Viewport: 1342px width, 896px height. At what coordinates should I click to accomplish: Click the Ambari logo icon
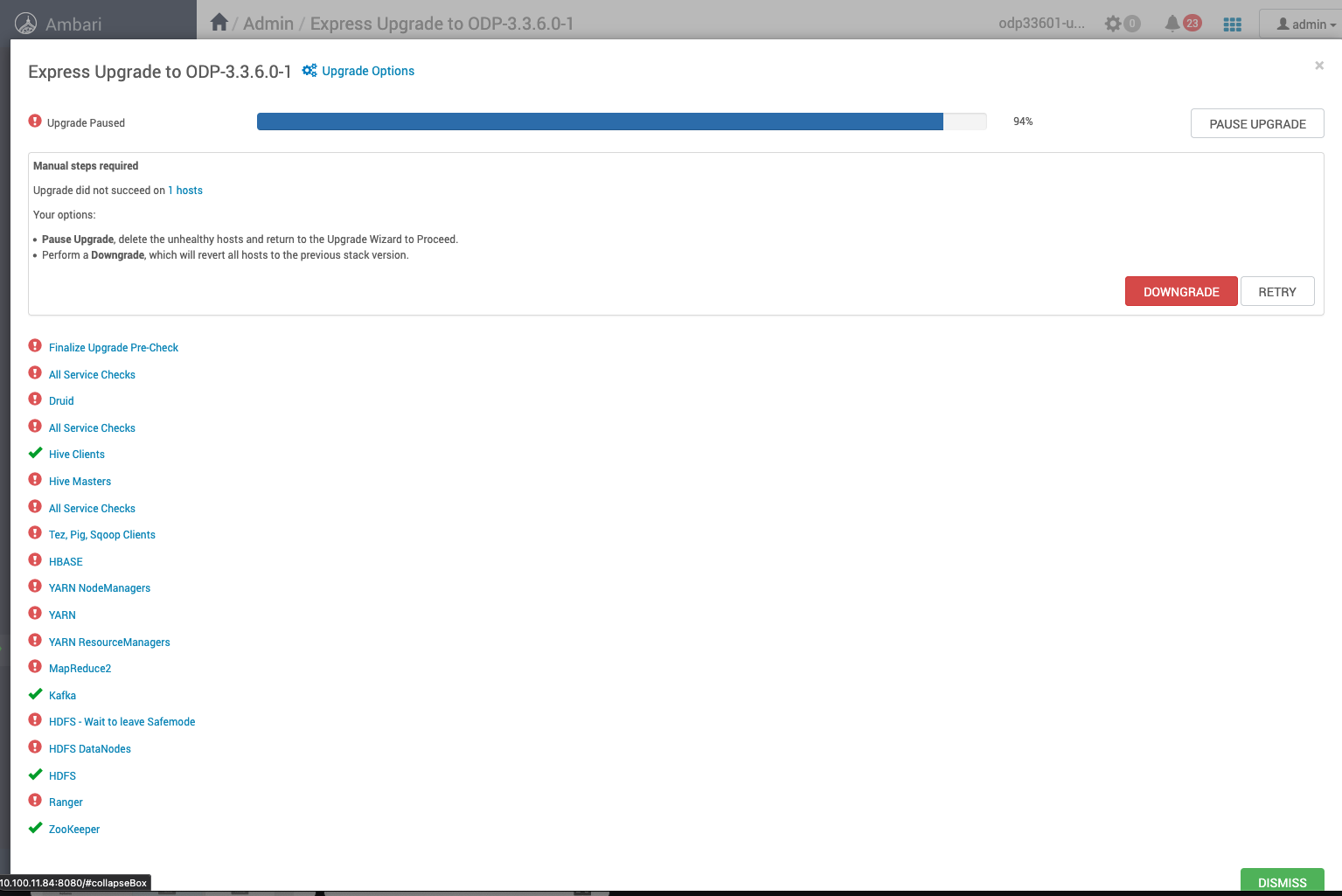pos(26,24)
